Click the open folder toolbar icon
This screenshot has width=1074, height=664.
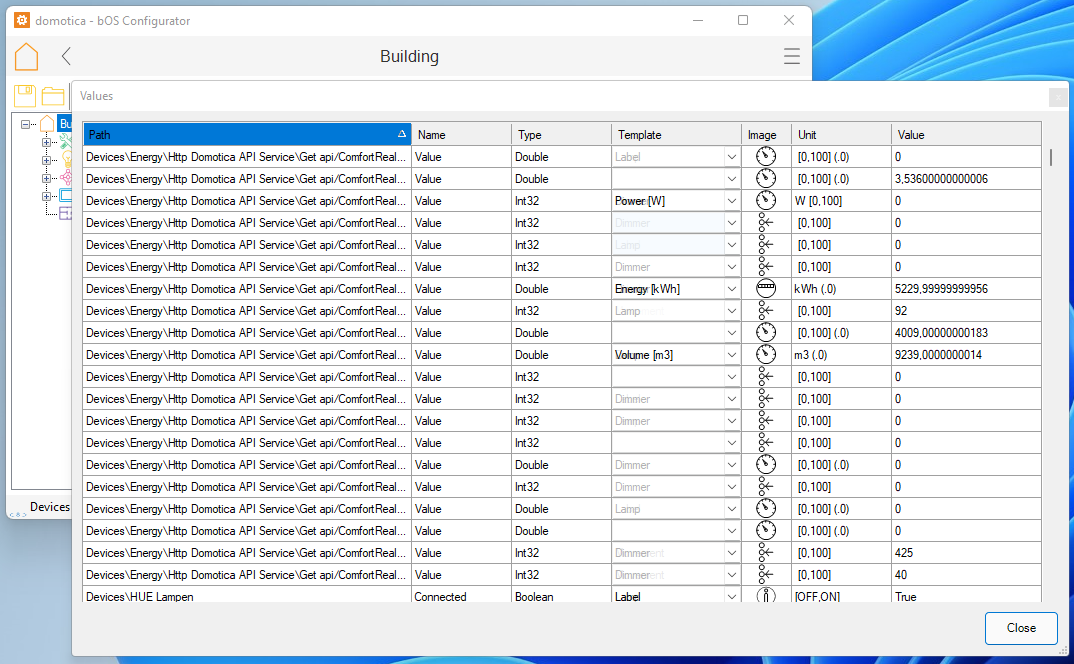pyautogui.click(x=53, y=96)
